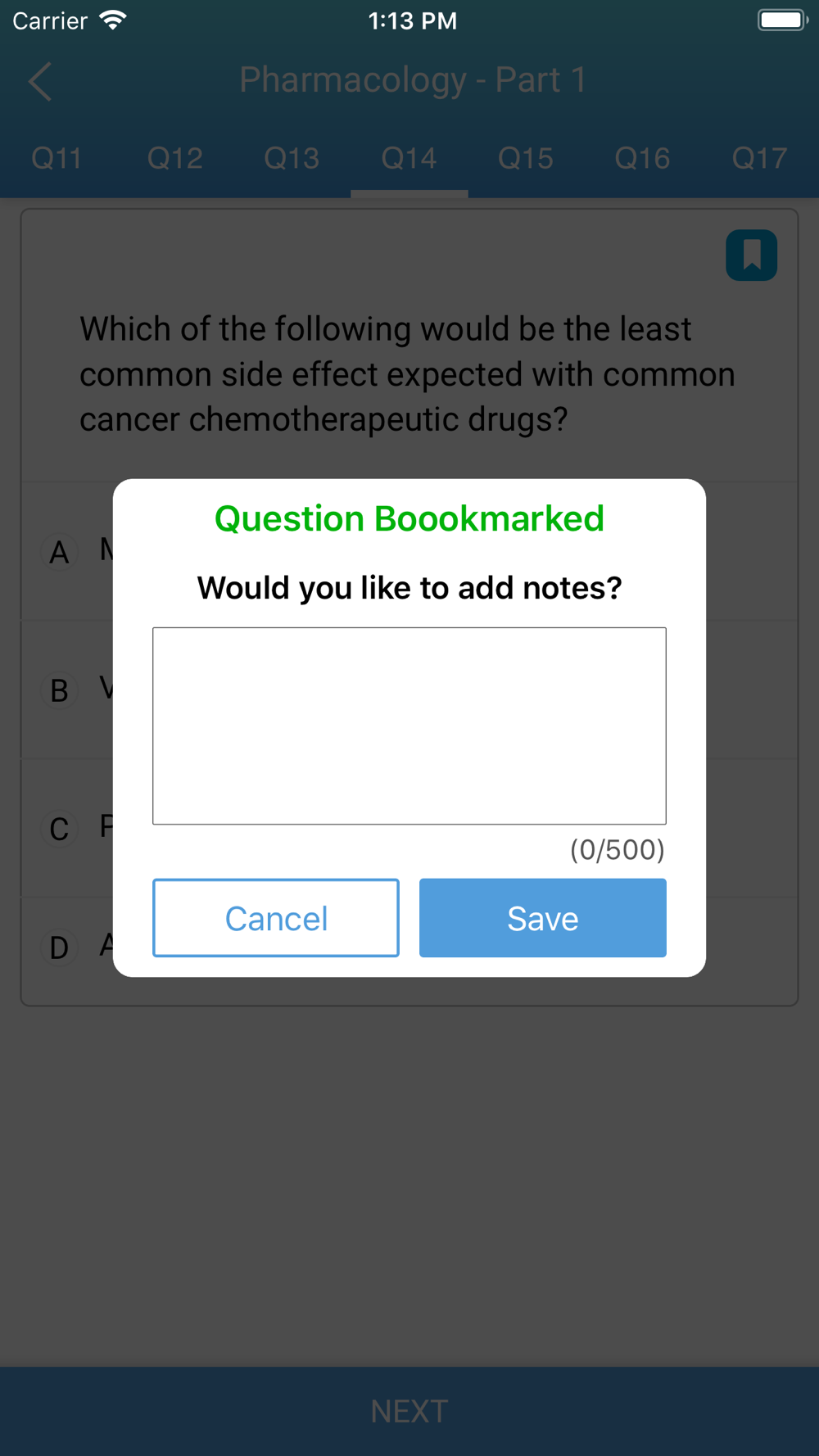Open the Q17 question tab
This screenshot has width=819, height=1456.
[x=760, y=158]
